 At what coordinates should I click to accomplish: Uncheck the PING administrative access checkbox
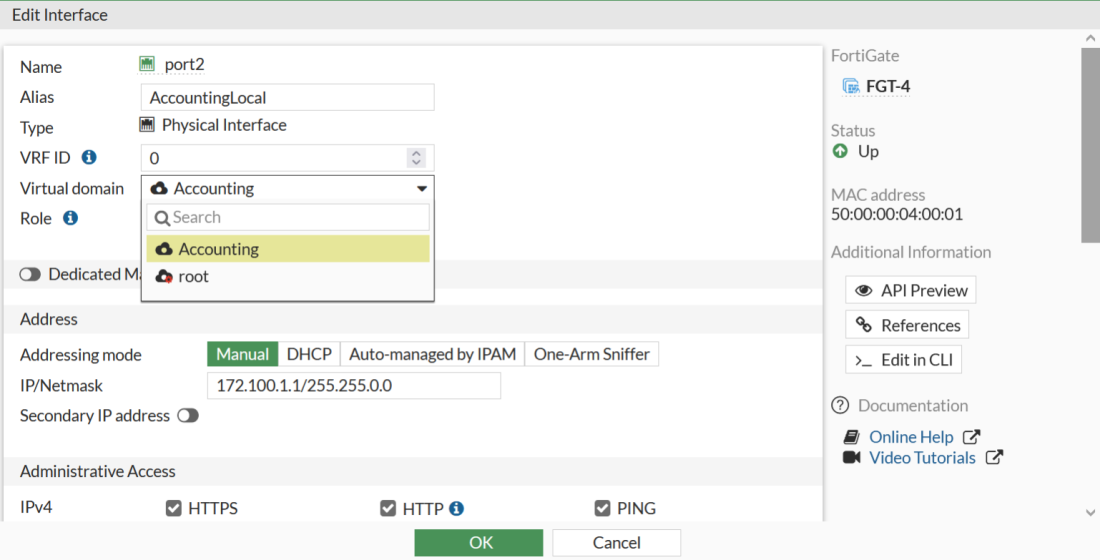602,509
